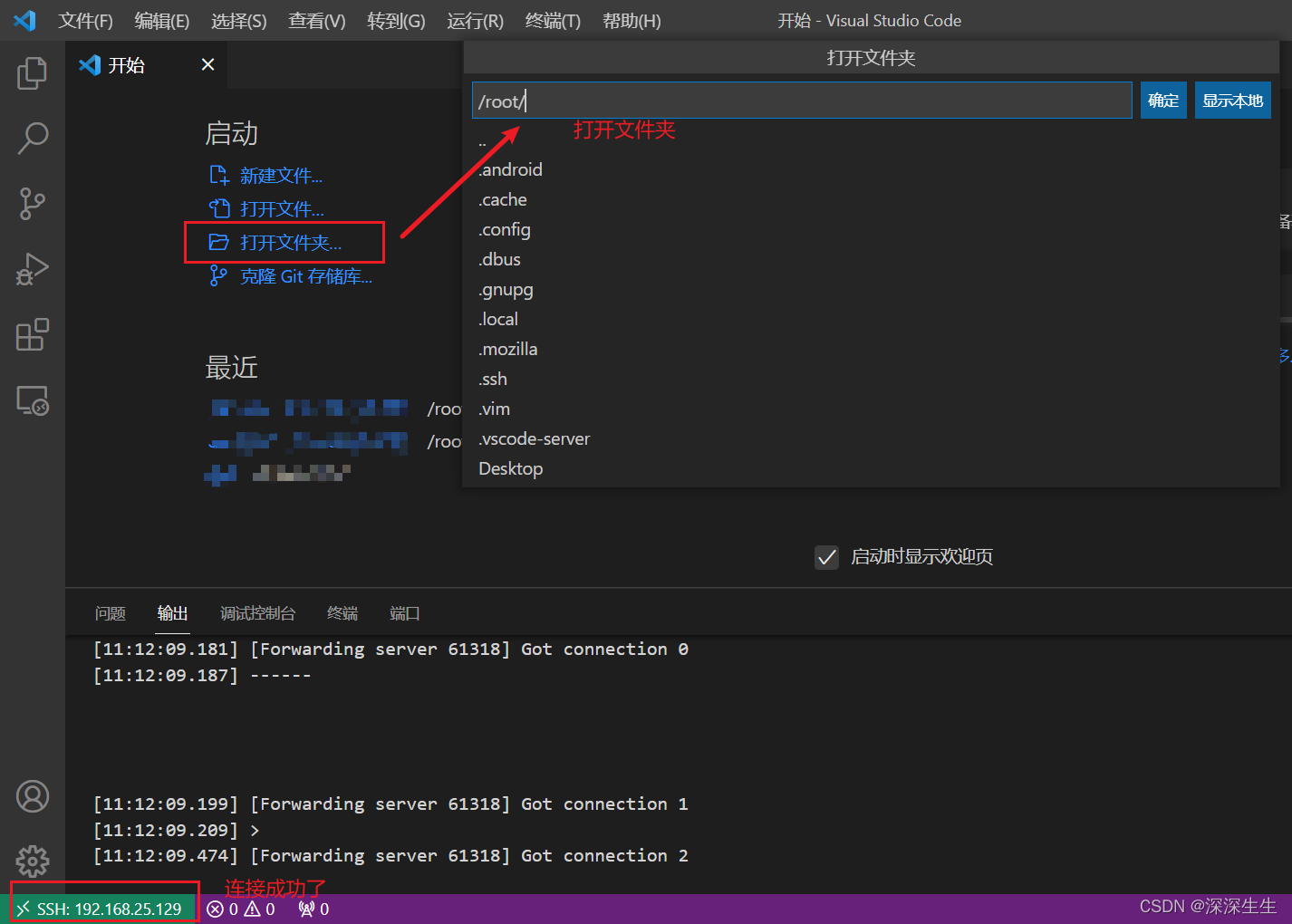Open the 终端 menu
Screen dimensions: 1292x924
(552, 20)
